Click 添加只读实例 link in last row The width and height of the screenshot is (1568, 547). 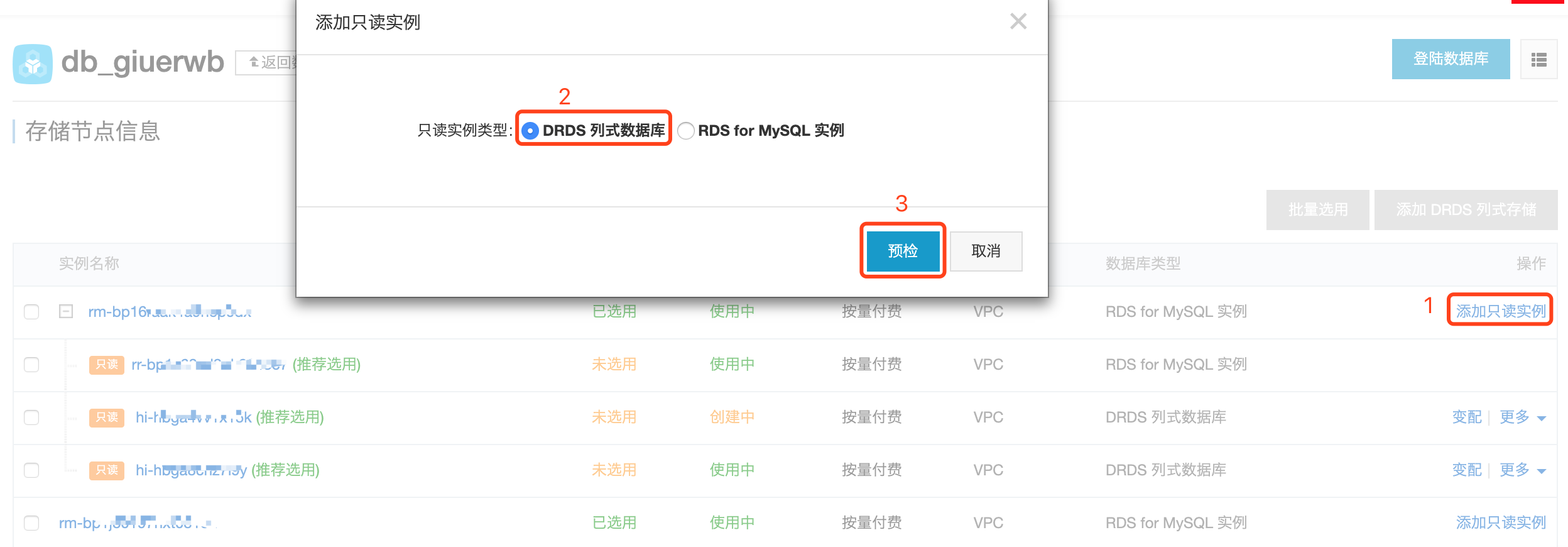tap(1500, 522)
